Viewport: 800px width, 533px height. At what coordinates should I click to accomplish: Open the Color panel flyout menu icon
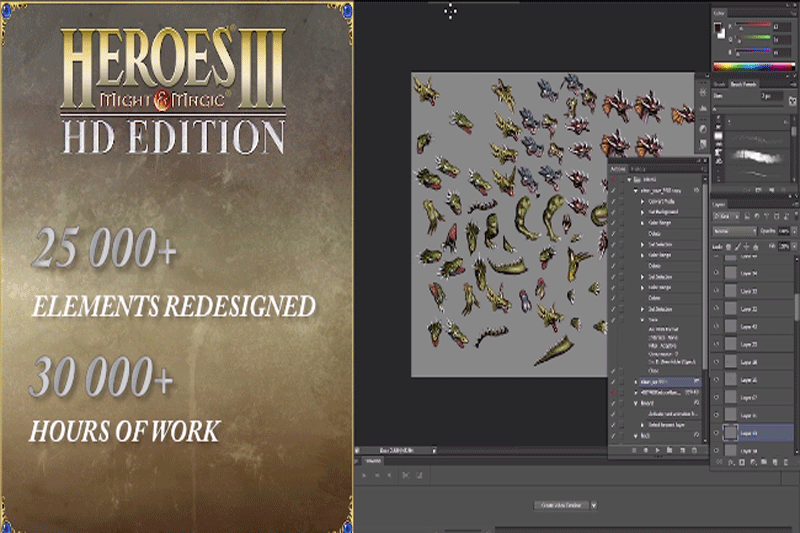pos(793,13)
